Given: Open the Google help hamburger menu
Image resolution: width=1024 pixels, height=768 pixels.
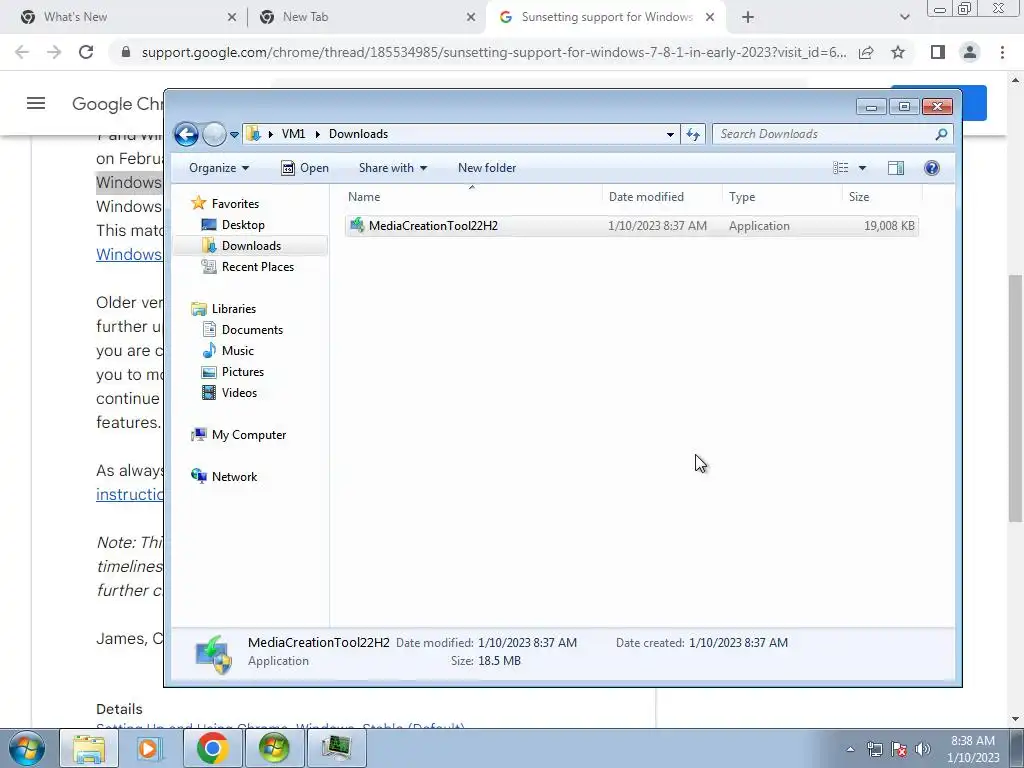Looking at the screenshot, I should 36,103.
